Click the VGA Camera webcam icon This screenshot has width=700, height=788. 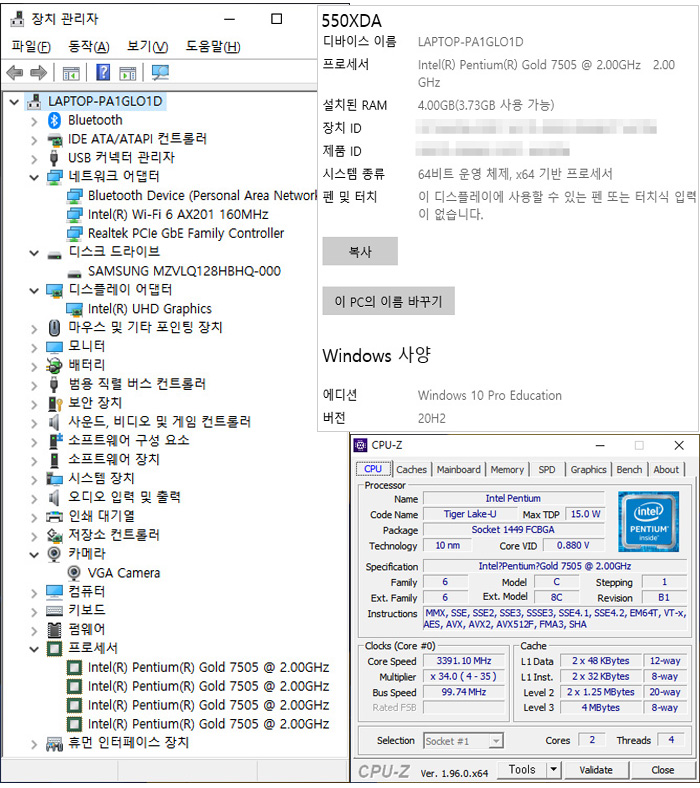pyautogui.click(x=74, y=573)
